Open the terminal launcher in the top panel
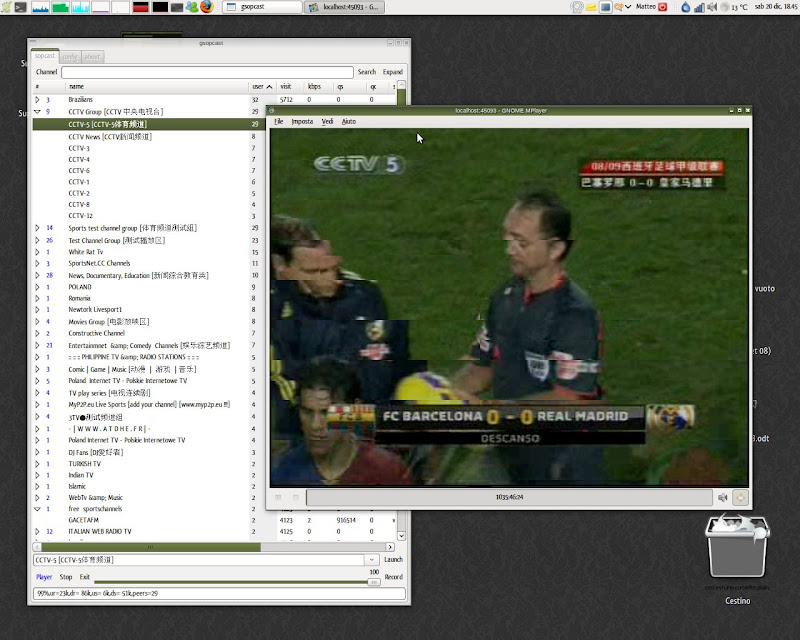Screen dimensions: 800x640 coord(21,7)
